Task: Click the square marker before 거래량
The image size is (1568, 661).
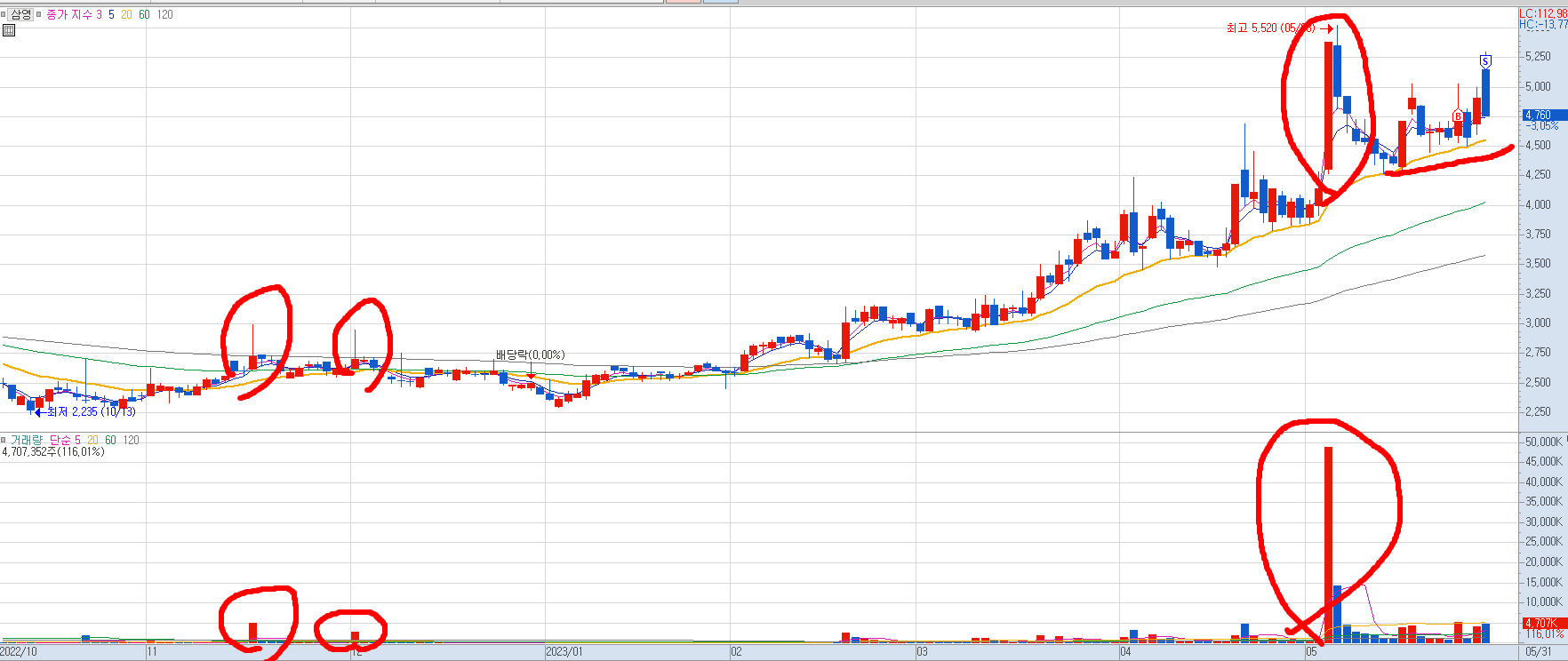Action: coord(4,440)
